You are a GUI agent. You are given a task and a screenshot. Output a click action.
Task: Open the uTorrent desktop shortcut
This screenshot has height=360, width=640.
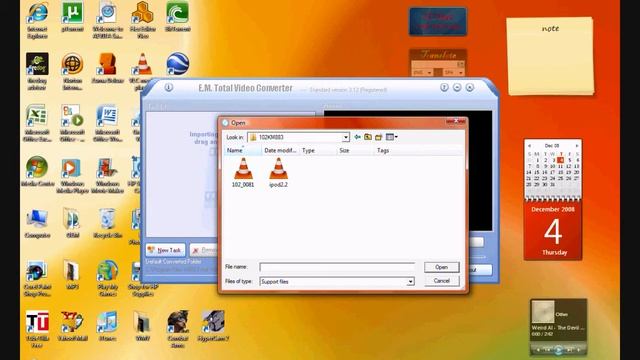pyautogui.click(x=72, y=18)
